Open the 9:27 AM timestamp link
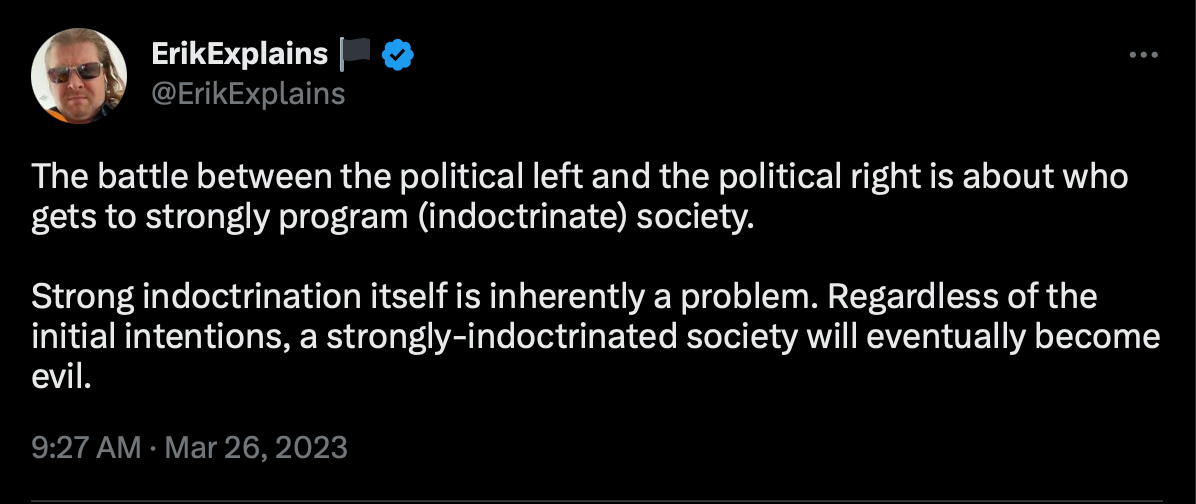 tap(86, 448)
